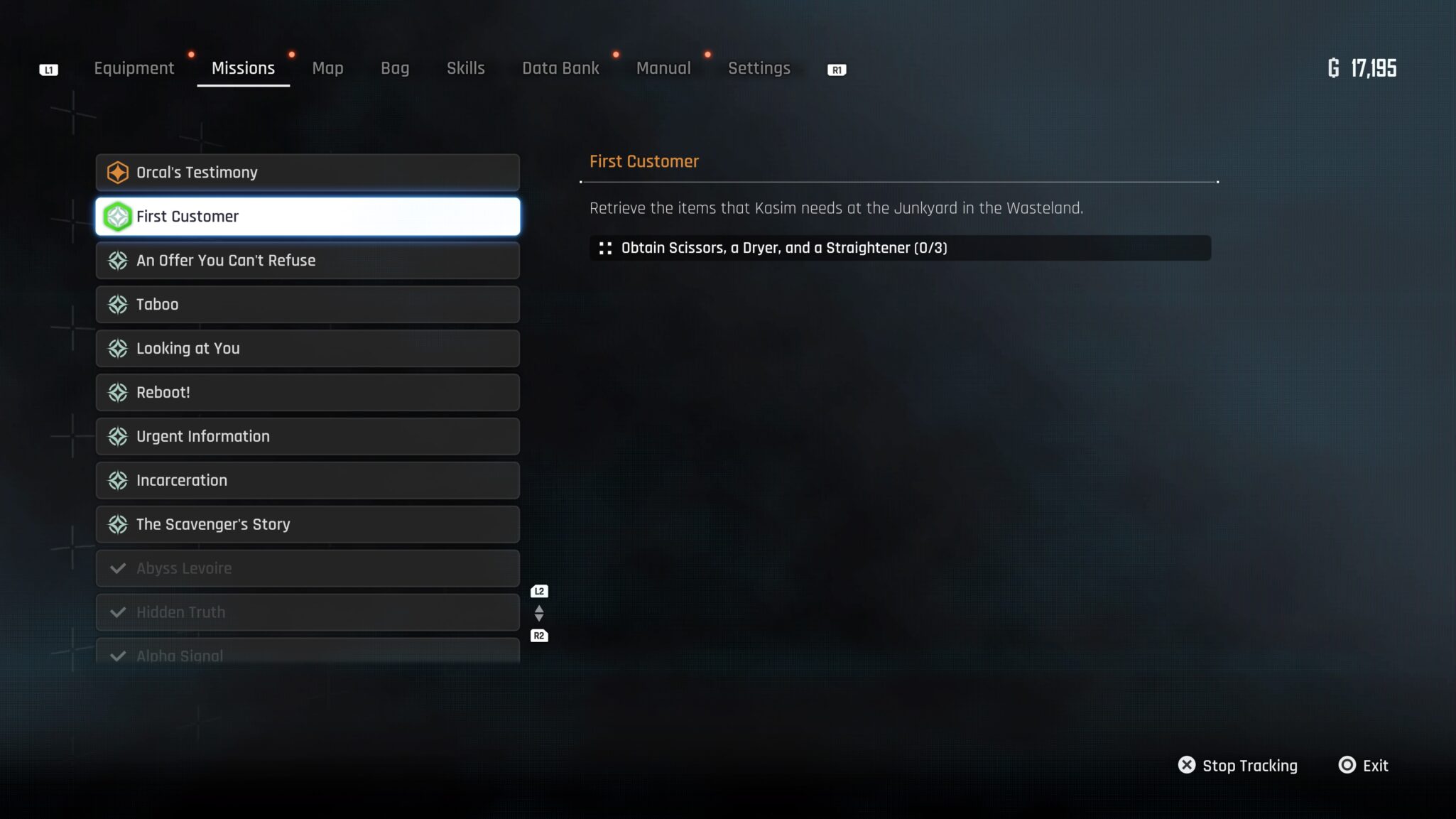Stop tracking the current mission

pos(1237,765)
